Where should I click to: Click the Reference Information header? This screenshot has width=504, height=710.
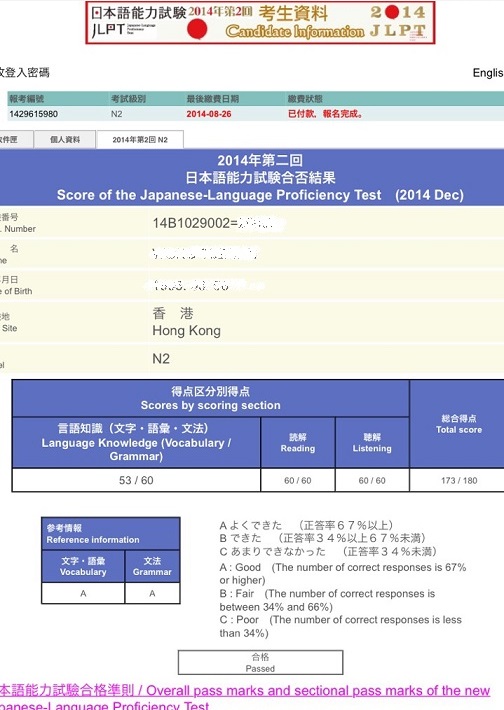pos(111,534)
